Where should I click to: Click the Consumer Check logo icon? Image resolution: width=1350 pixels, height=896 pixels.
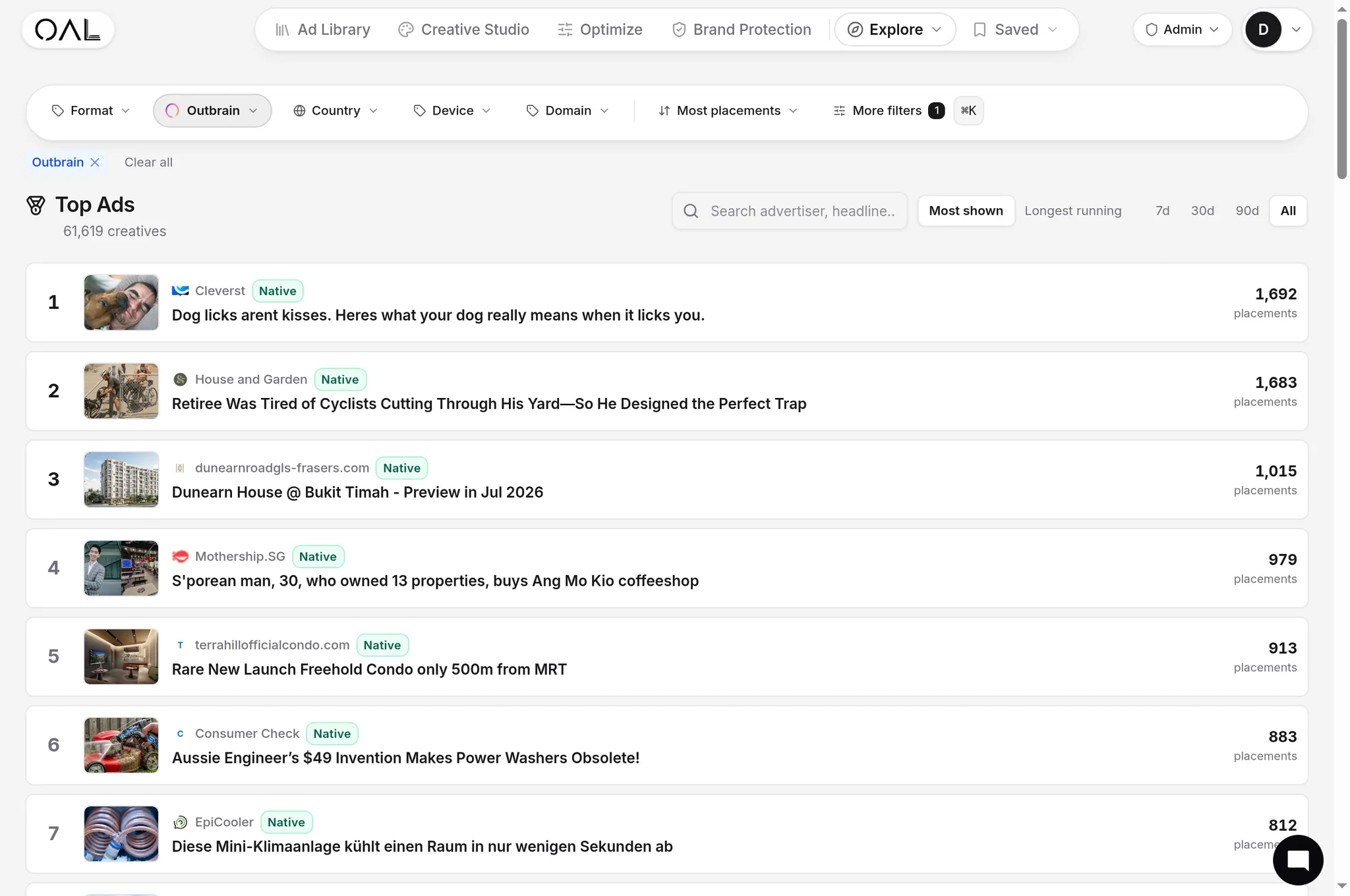(x=180, y=734)
